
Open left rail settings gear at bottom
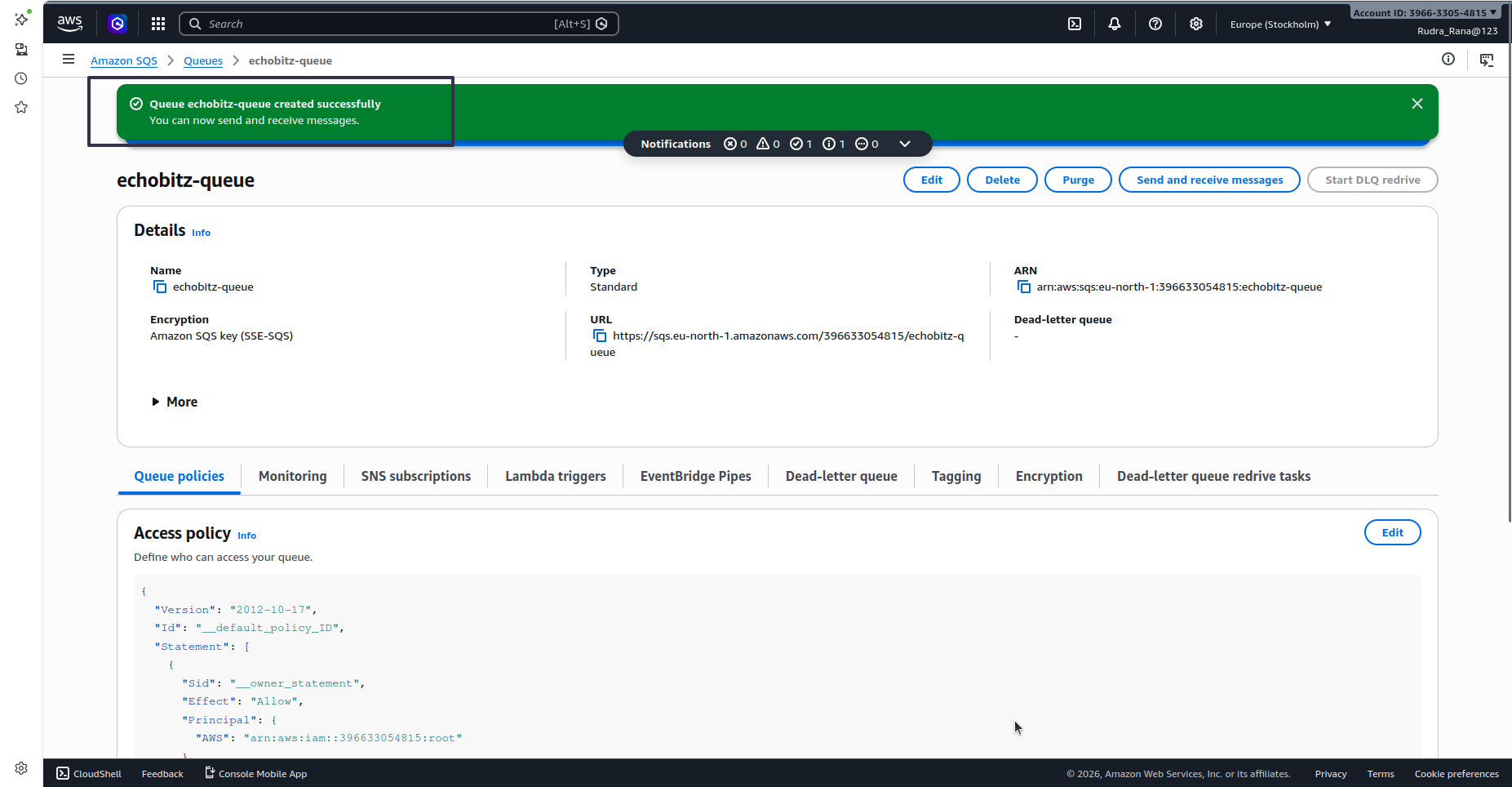(x=21, y=768)
